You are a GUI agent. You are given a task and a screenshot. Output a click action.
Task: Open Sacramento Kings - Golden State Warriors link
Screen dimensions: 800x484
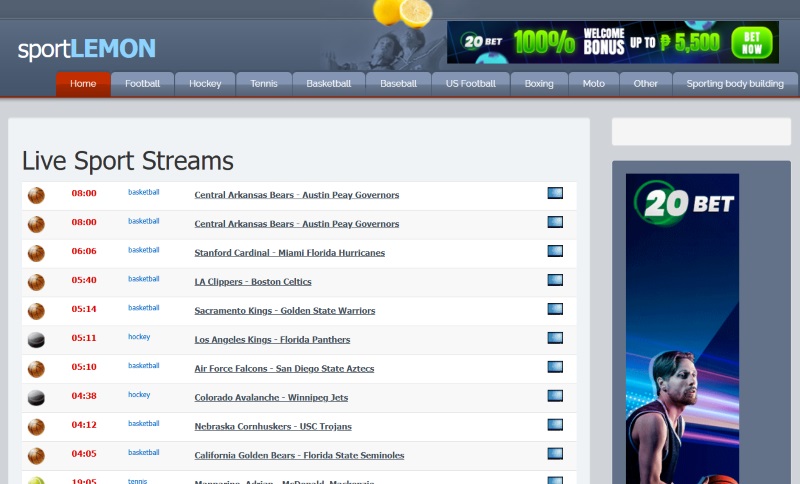[285, 311]
